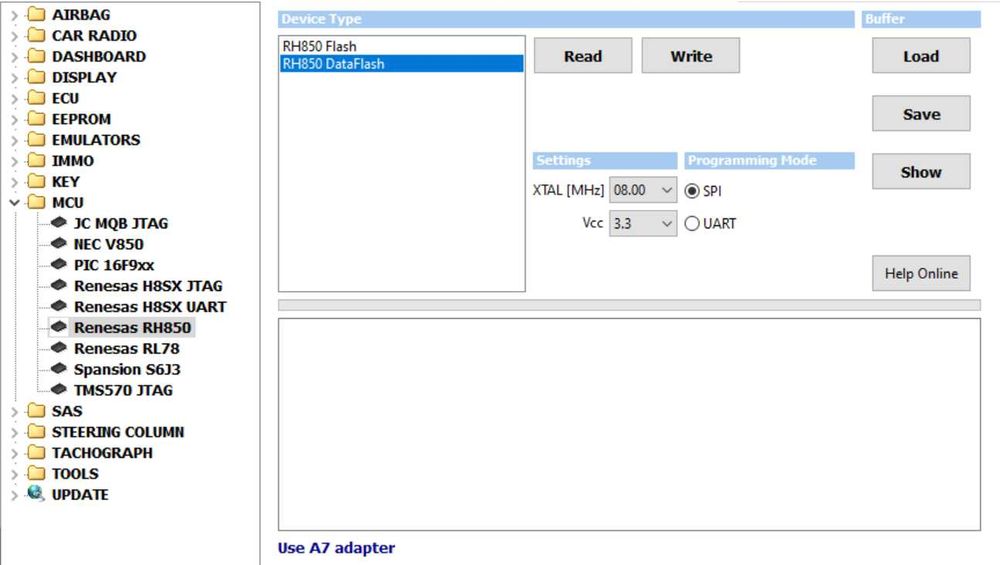Open Help Online

pos(921,274)
